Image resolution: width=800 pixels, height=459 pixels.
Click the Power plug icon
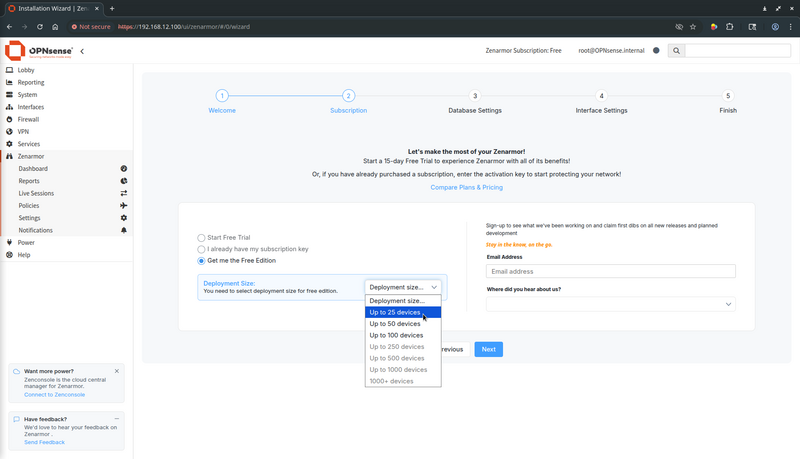9,242
